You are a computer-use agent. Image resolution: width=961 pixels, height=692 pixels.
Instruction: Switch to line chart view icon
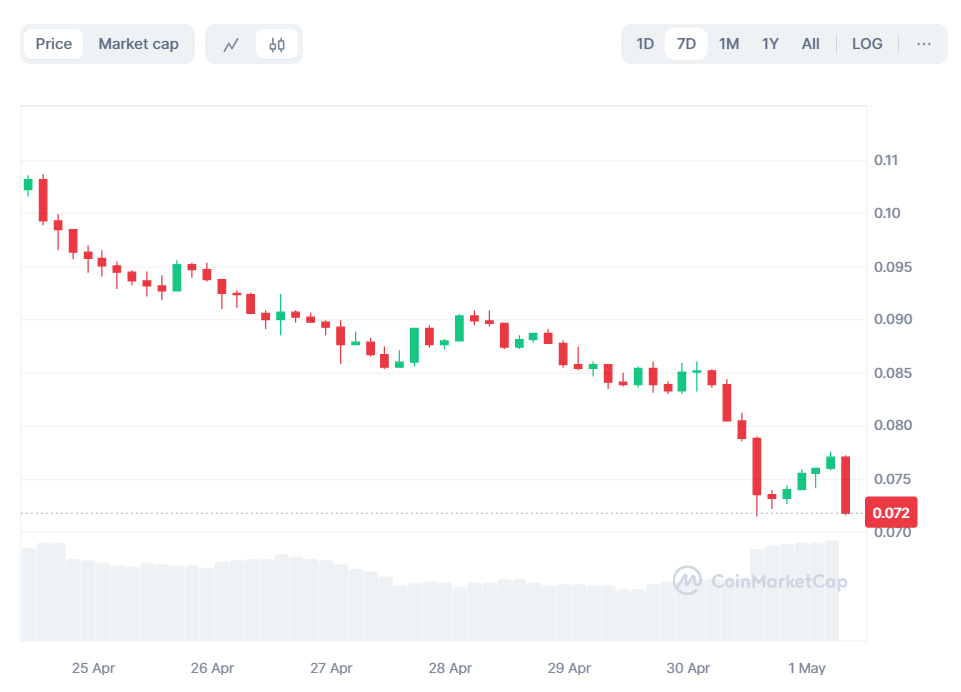(231, 44)
